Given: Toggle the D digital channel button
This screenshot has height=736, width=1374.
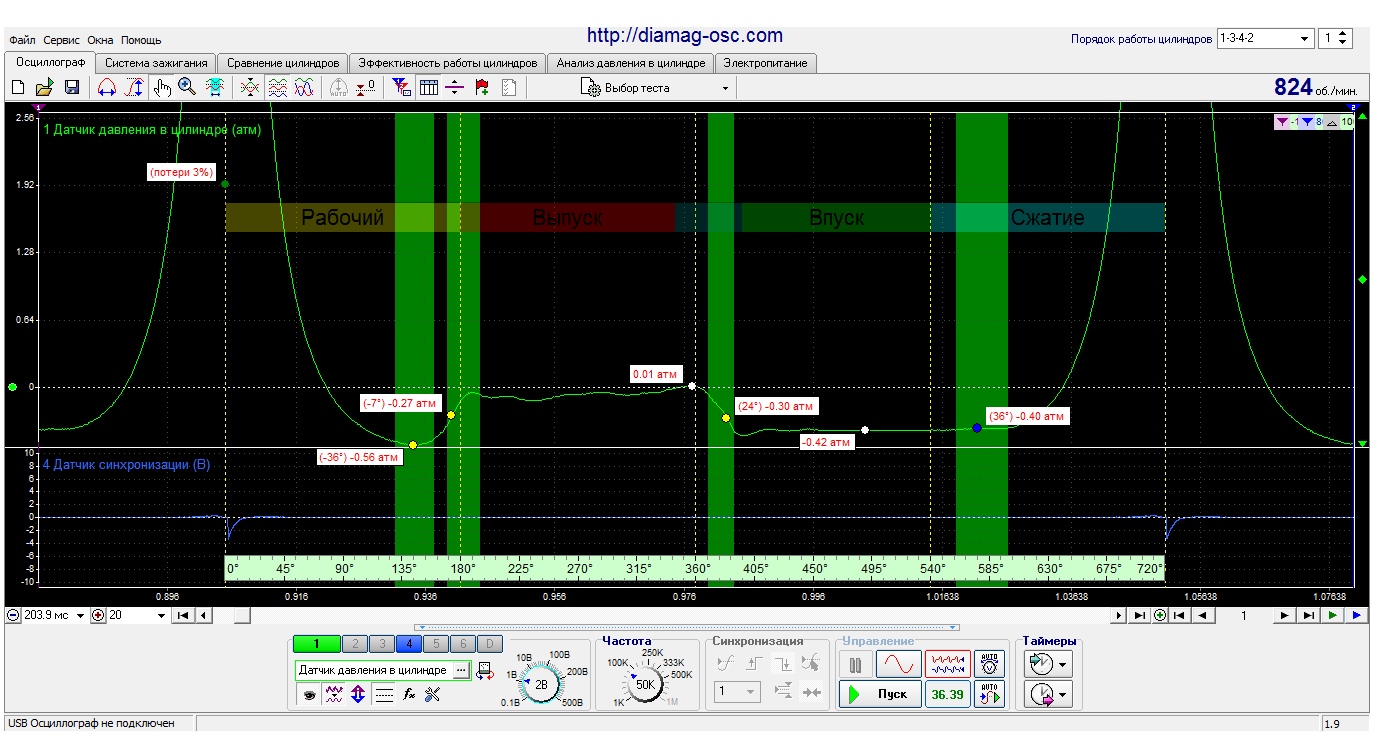Looking at the screenshot, I should [490, 644].
